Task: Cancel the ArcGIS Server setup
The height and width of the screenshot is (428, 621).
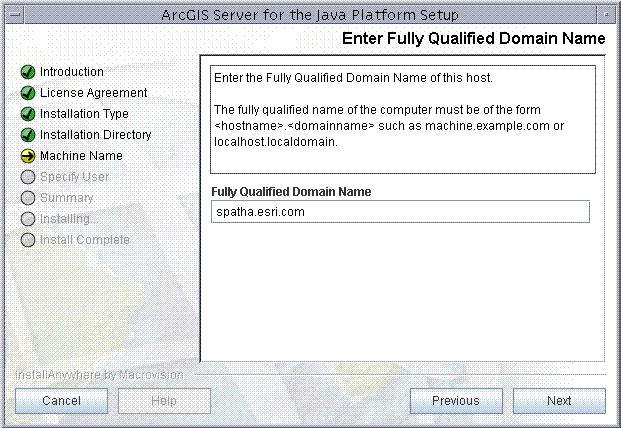Action: 61,401
